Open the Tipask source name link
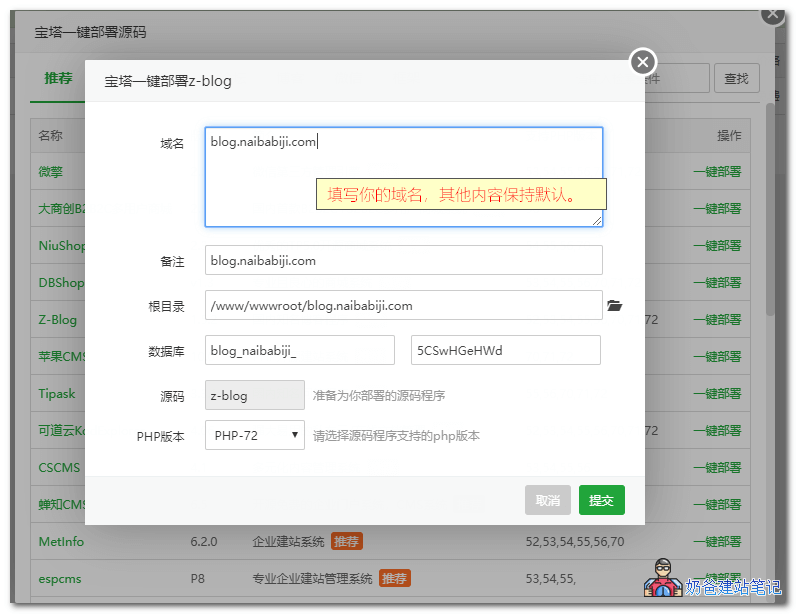This screenshot has width=796, height=614. 57,394
